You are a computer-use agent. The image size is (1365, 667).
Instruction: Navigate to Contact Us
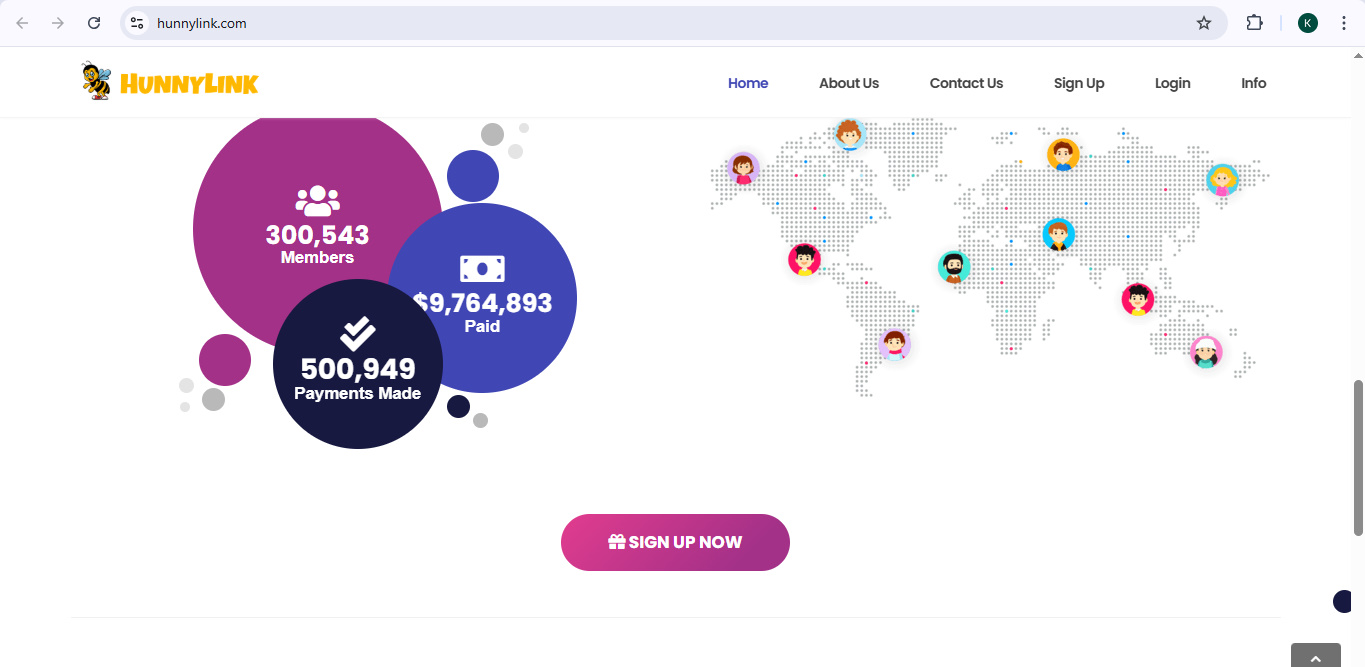[x=966, y=83]
